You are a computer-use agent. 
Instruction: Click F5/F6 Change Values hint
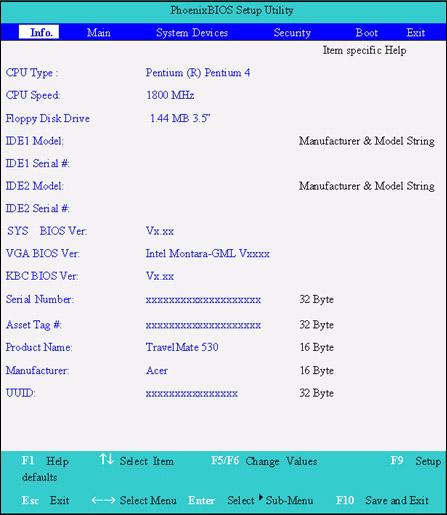pos(264,461)
